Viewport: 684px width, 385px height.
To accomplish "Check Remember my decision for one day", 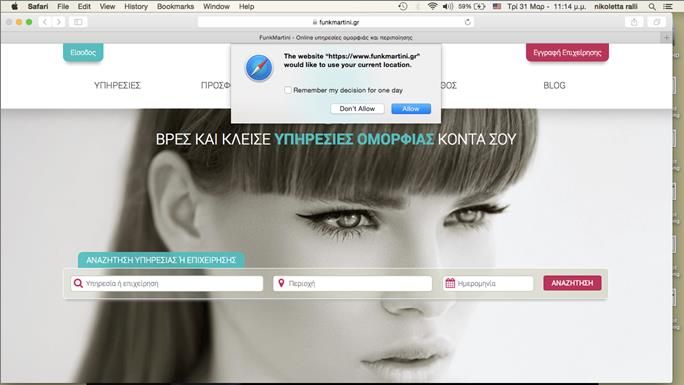I will pyautogui.click(x=288, y=90).
